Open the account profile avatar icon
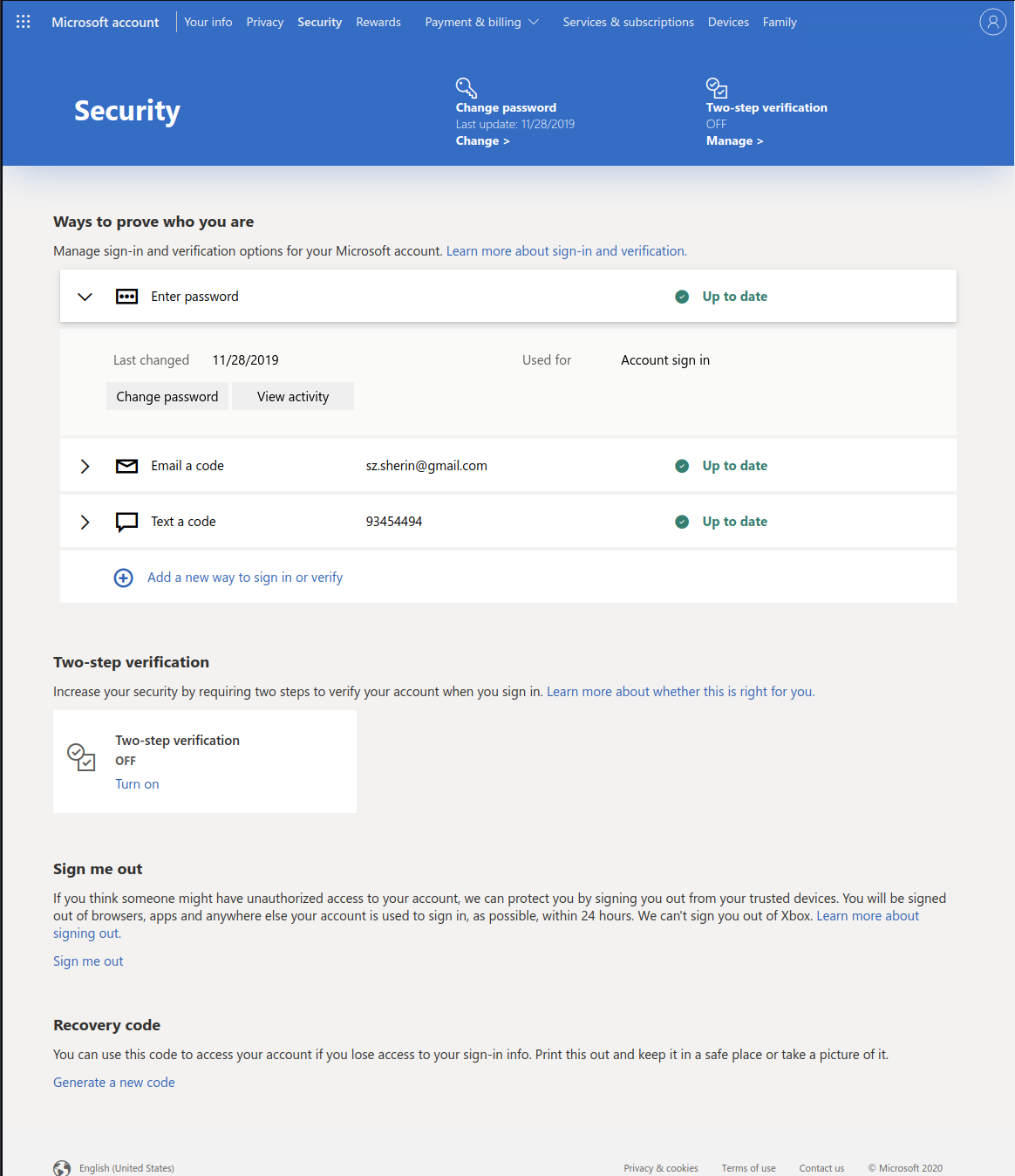Screen dimensions: 1015x1176 pos(992,22)
